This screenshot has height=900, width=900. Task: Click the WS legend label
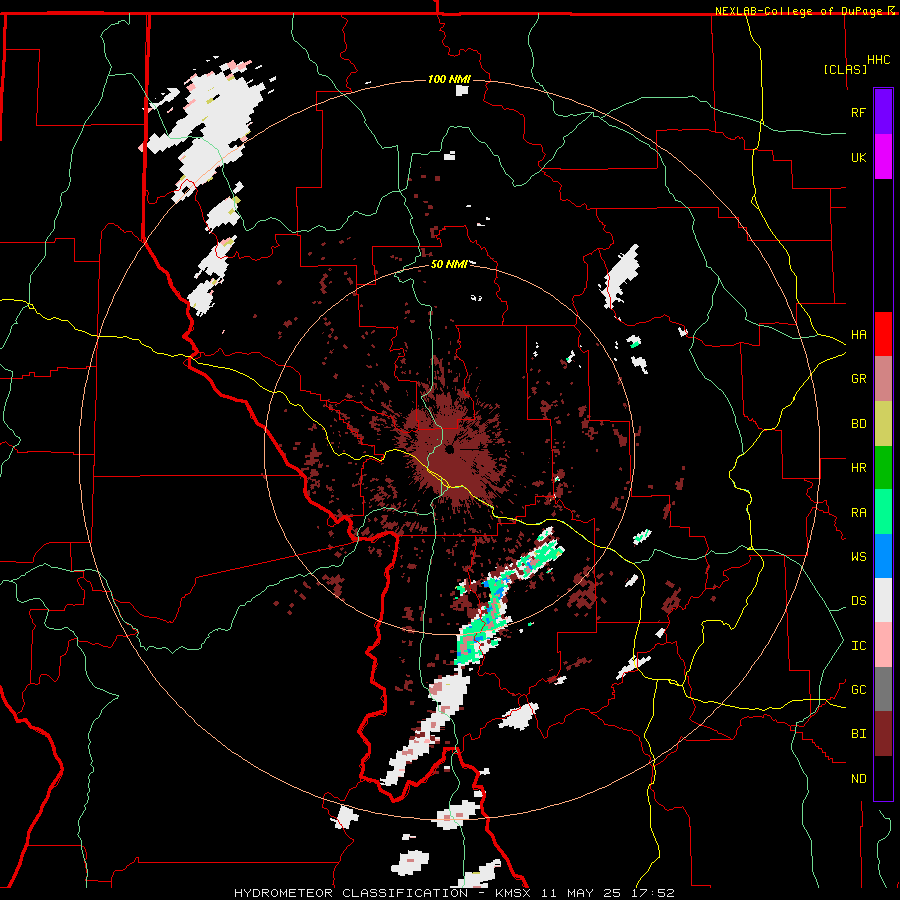point(858,557)
